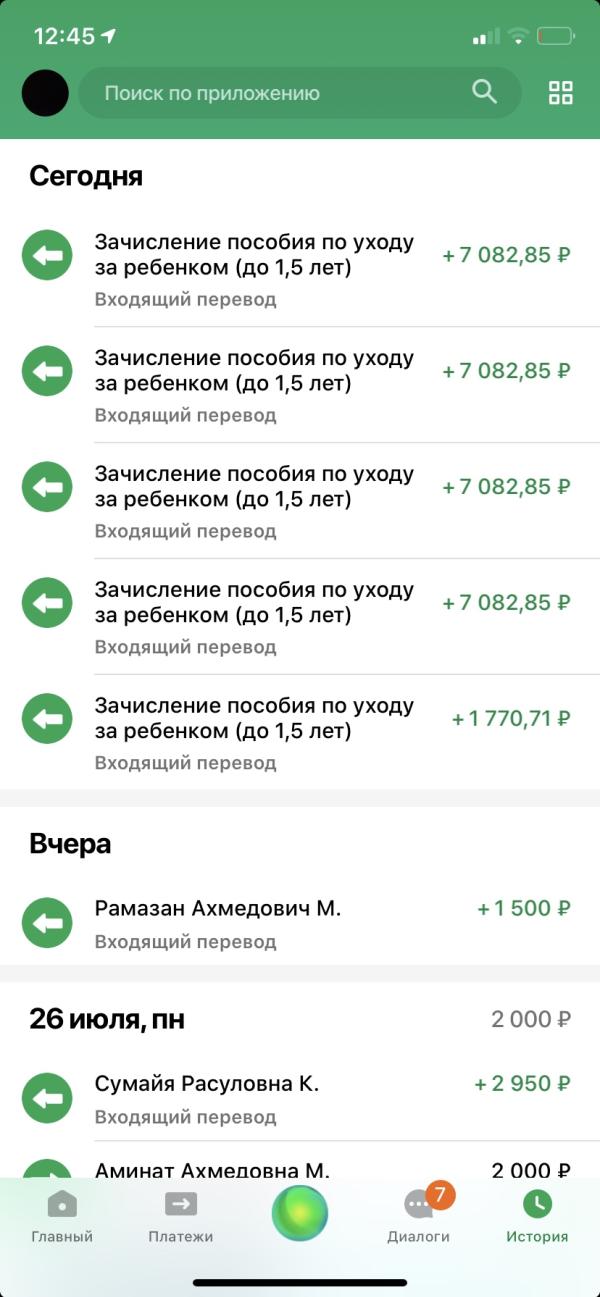Viewport: 600px width, 1297px height.
Task: Tap the Платежи arrow icon
Action: point(181,1204)
